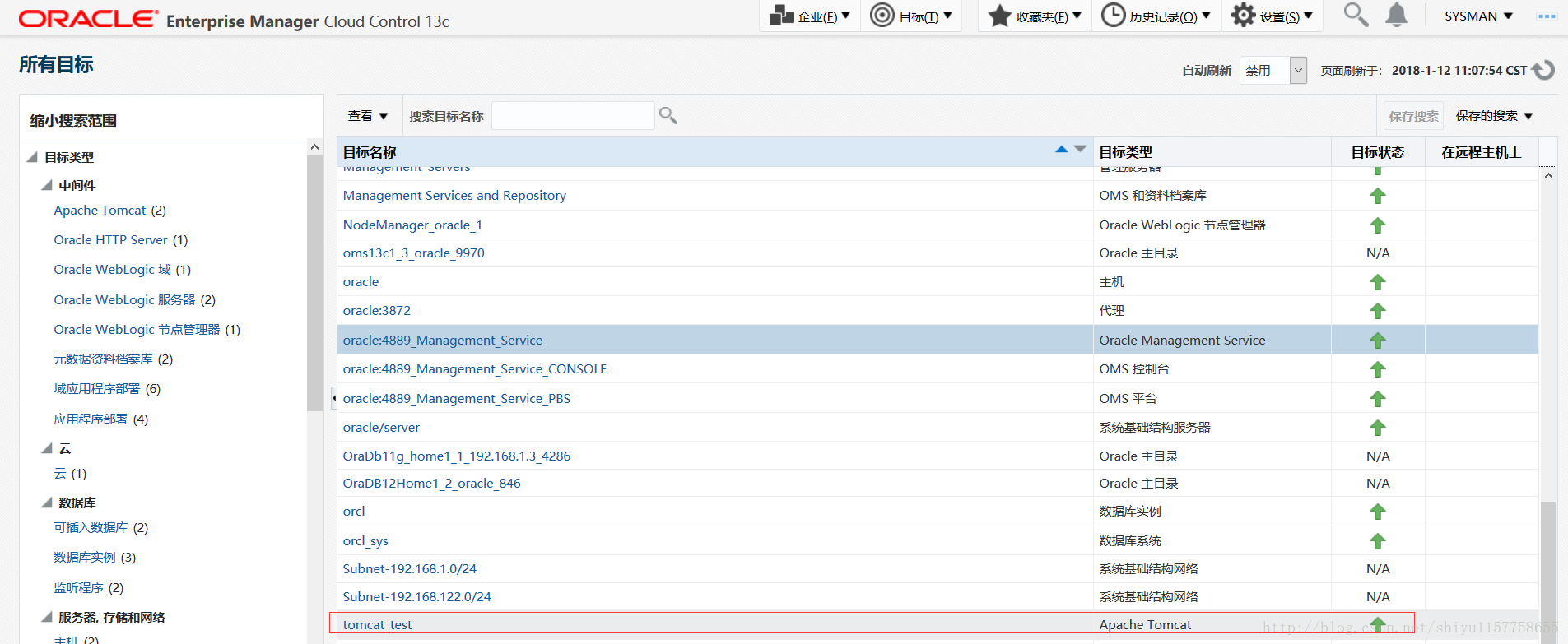Click the 目标状态 column header
The height and width of the screenshot is (644, 1568).
tap(1378, 152)
